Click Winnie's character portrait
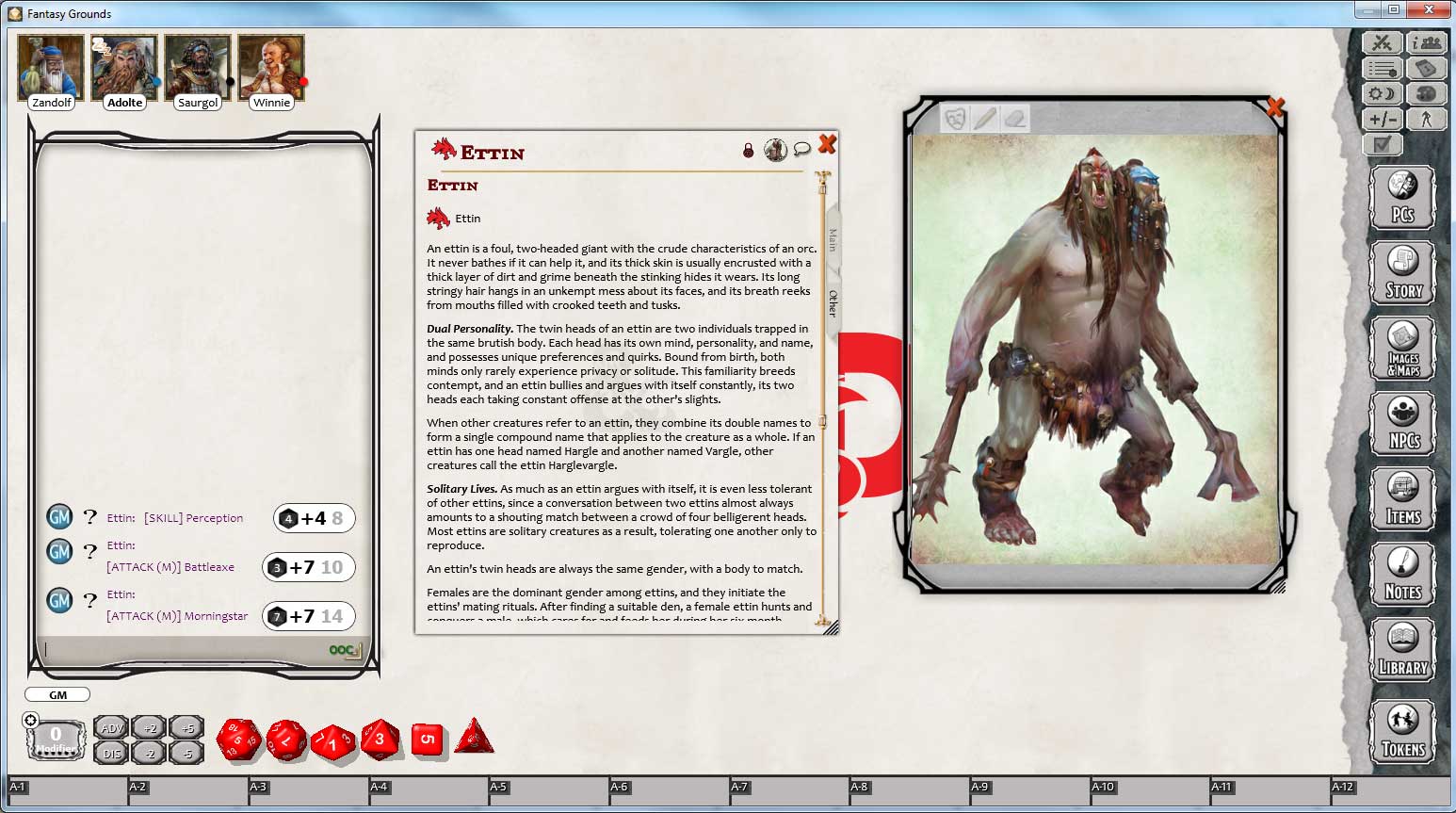Image resolution: width=1456 pixels, height=813 pixels. point(270,64)
